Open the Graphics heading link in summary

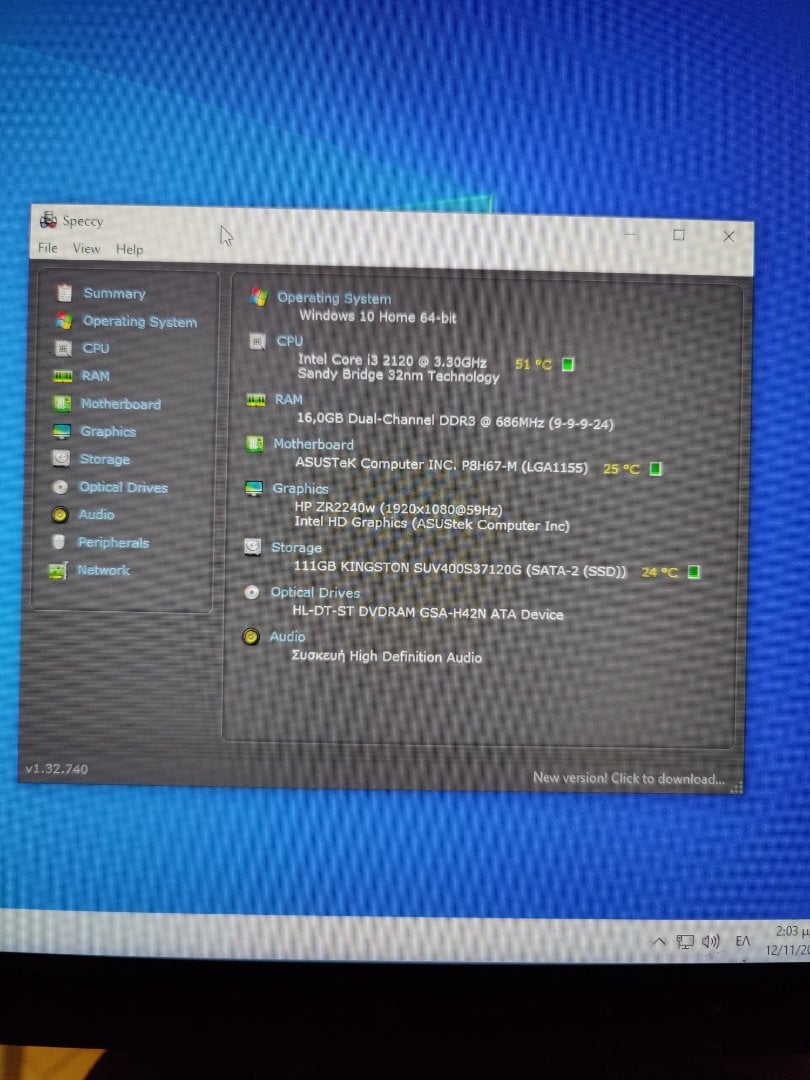pos(300,488)
